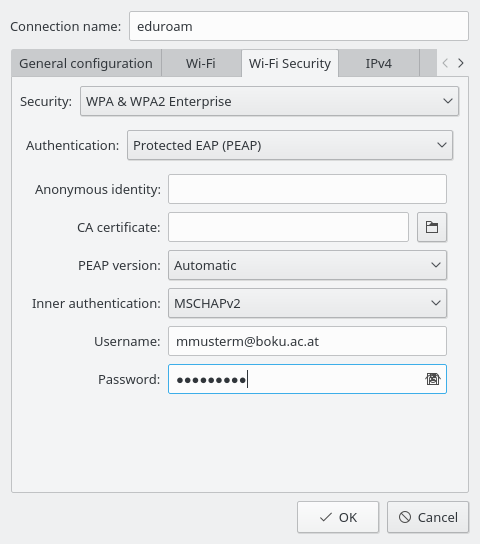Switch to the General configuration tab
This screenshot has height=544, width=480.
click(x=86, y=63)
